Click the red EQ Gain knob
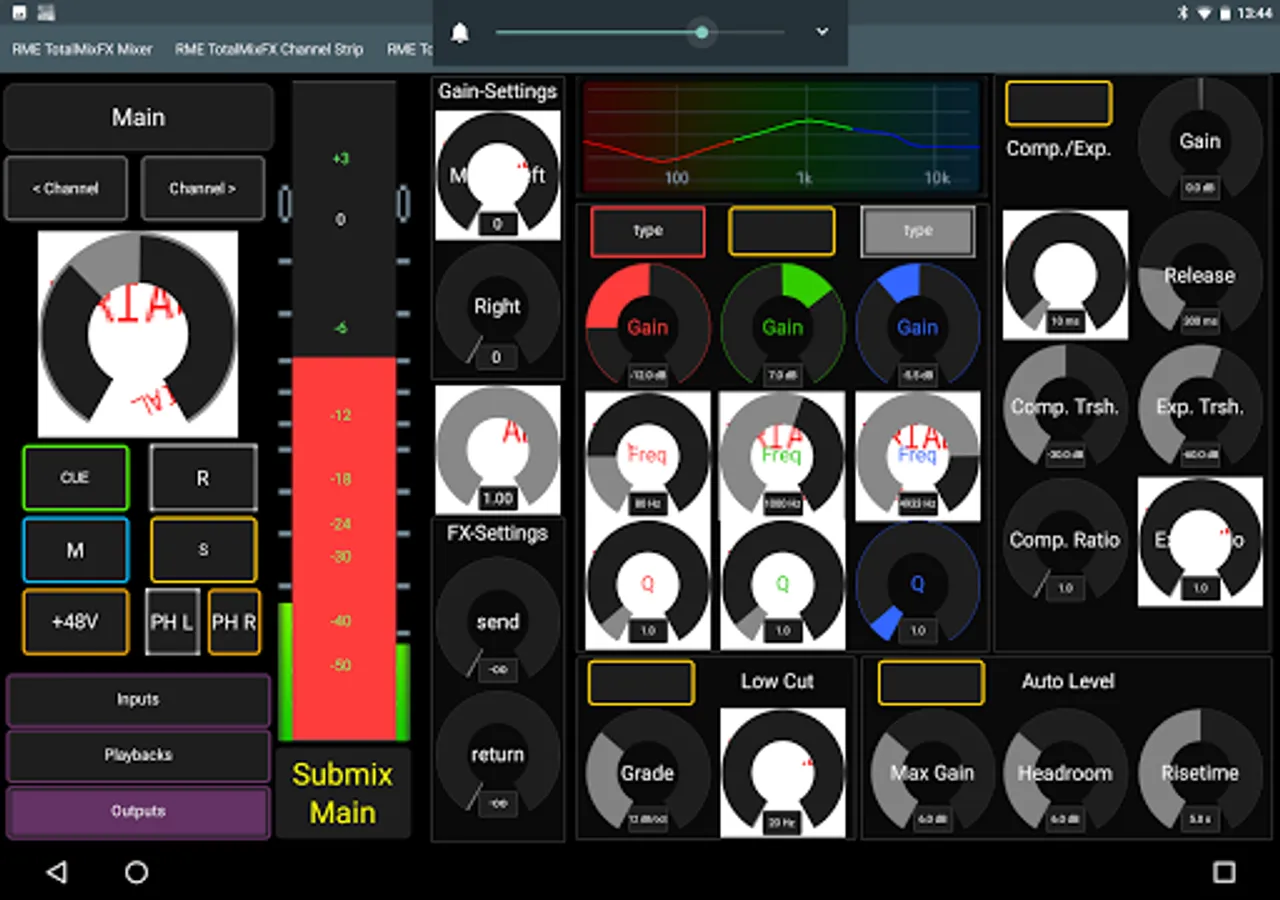 pyautogui.click(x=648, y=326)
